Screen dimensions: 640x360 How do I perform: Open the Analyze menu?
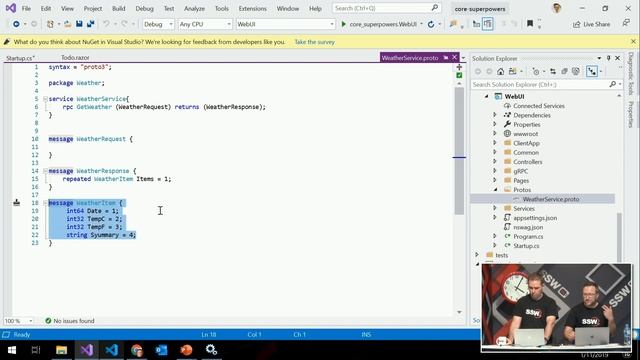click(x=194, y=8)
